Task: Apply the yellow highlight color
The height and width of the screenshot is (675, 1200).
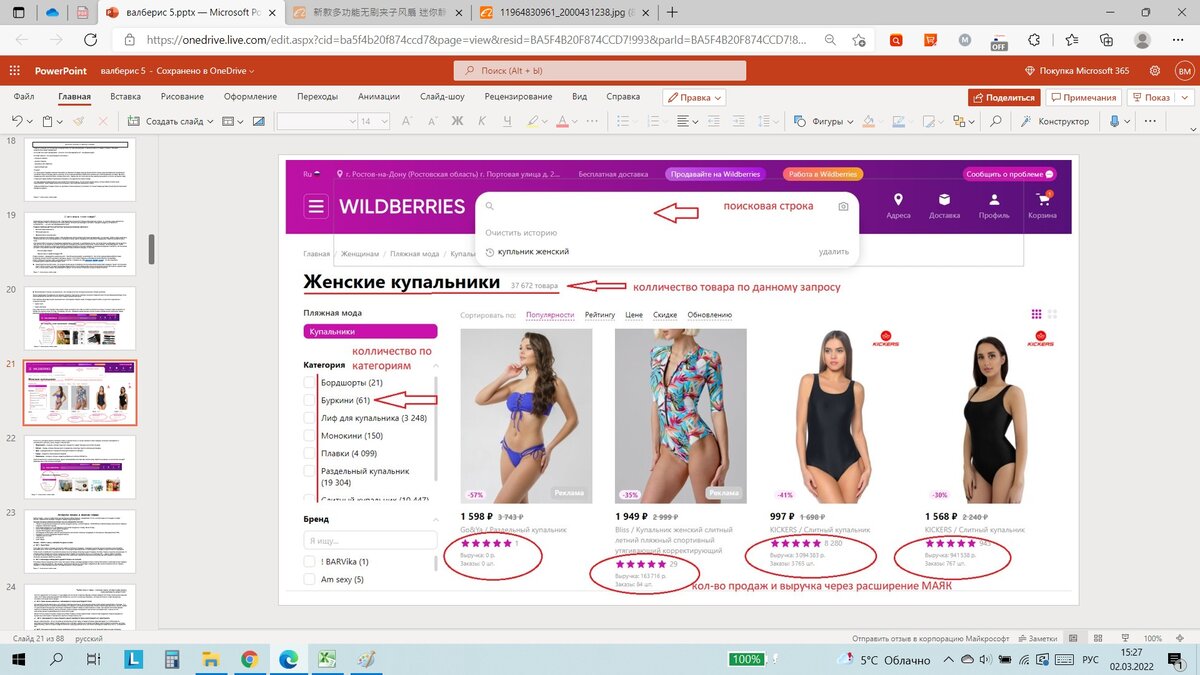Action: [x=533, y=121]
